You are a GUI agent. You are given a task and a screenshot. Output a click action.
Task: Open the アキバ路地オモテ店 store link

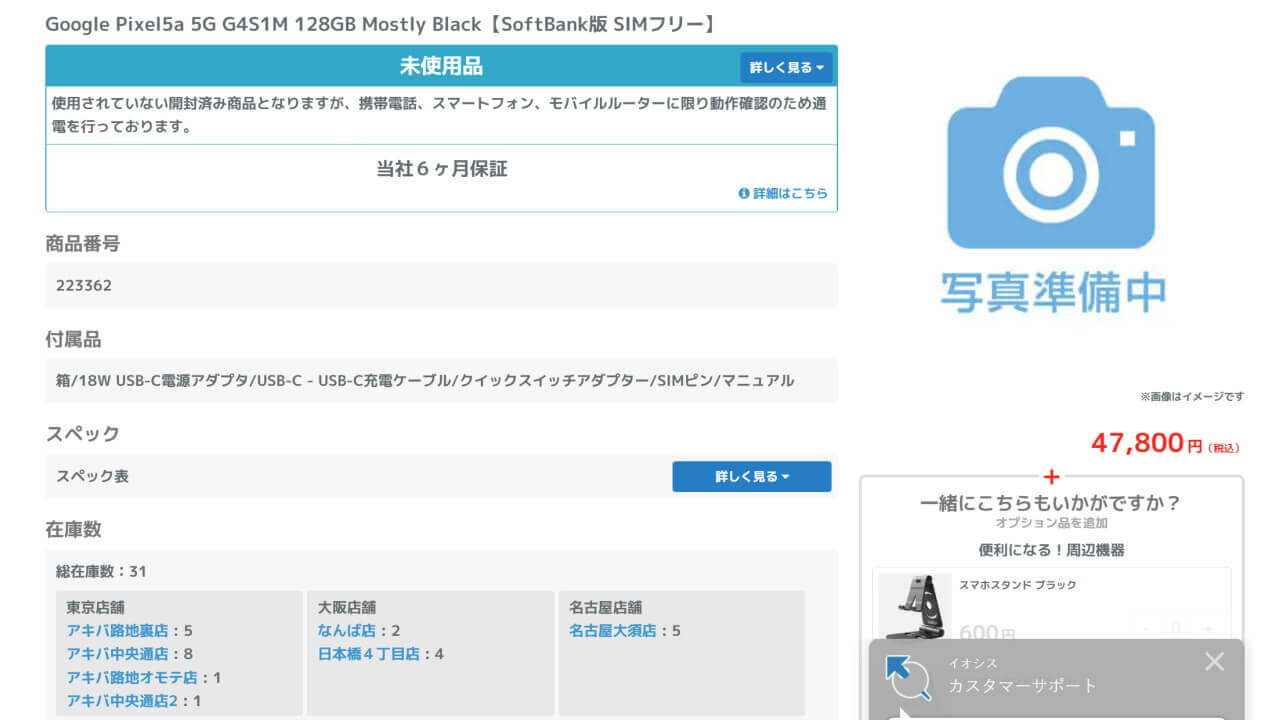click(x=132, y=678)
